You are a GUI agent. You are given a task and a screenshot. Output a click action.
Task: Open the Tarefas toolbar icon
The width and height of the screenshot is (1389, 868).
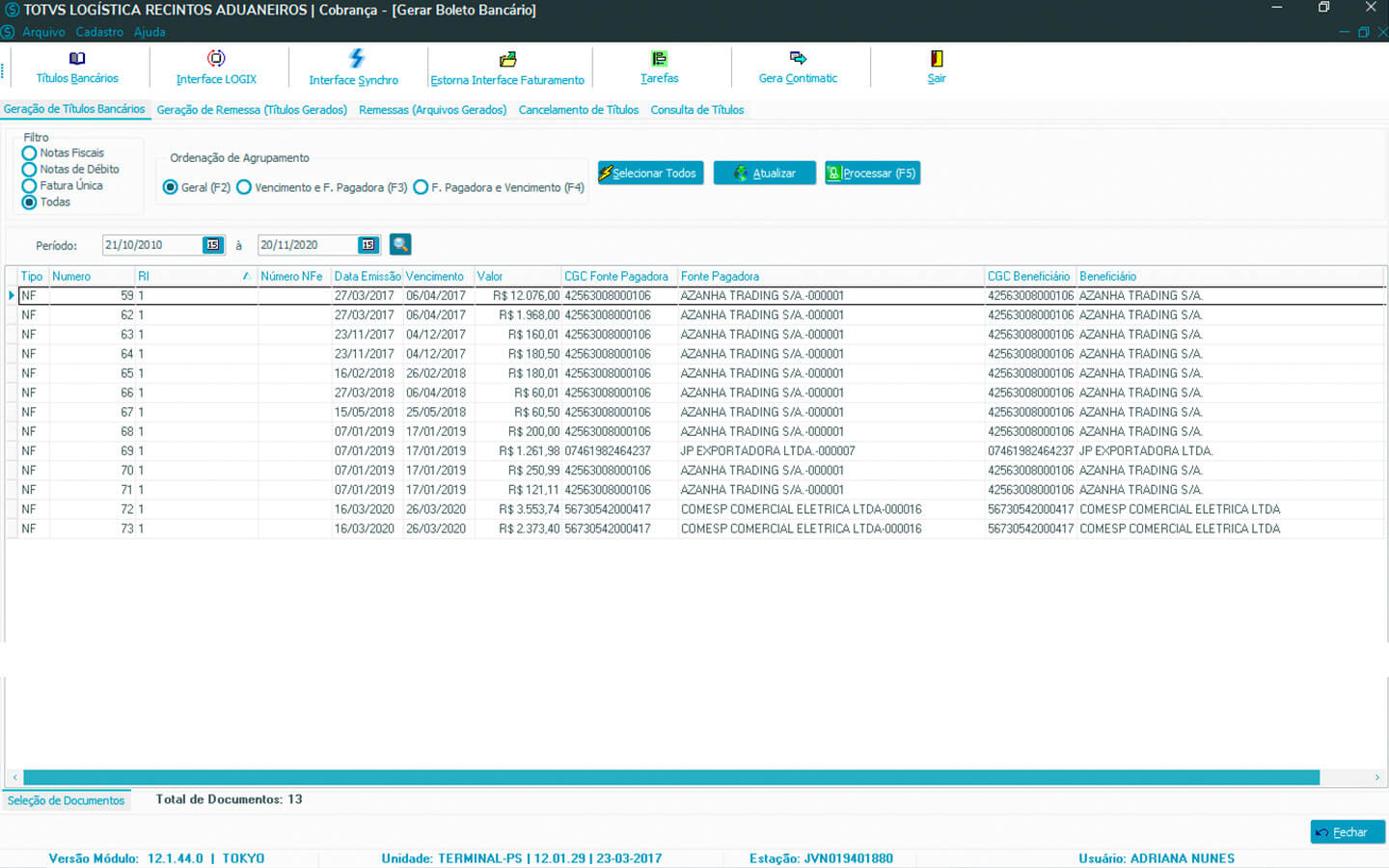pos(659,59)
